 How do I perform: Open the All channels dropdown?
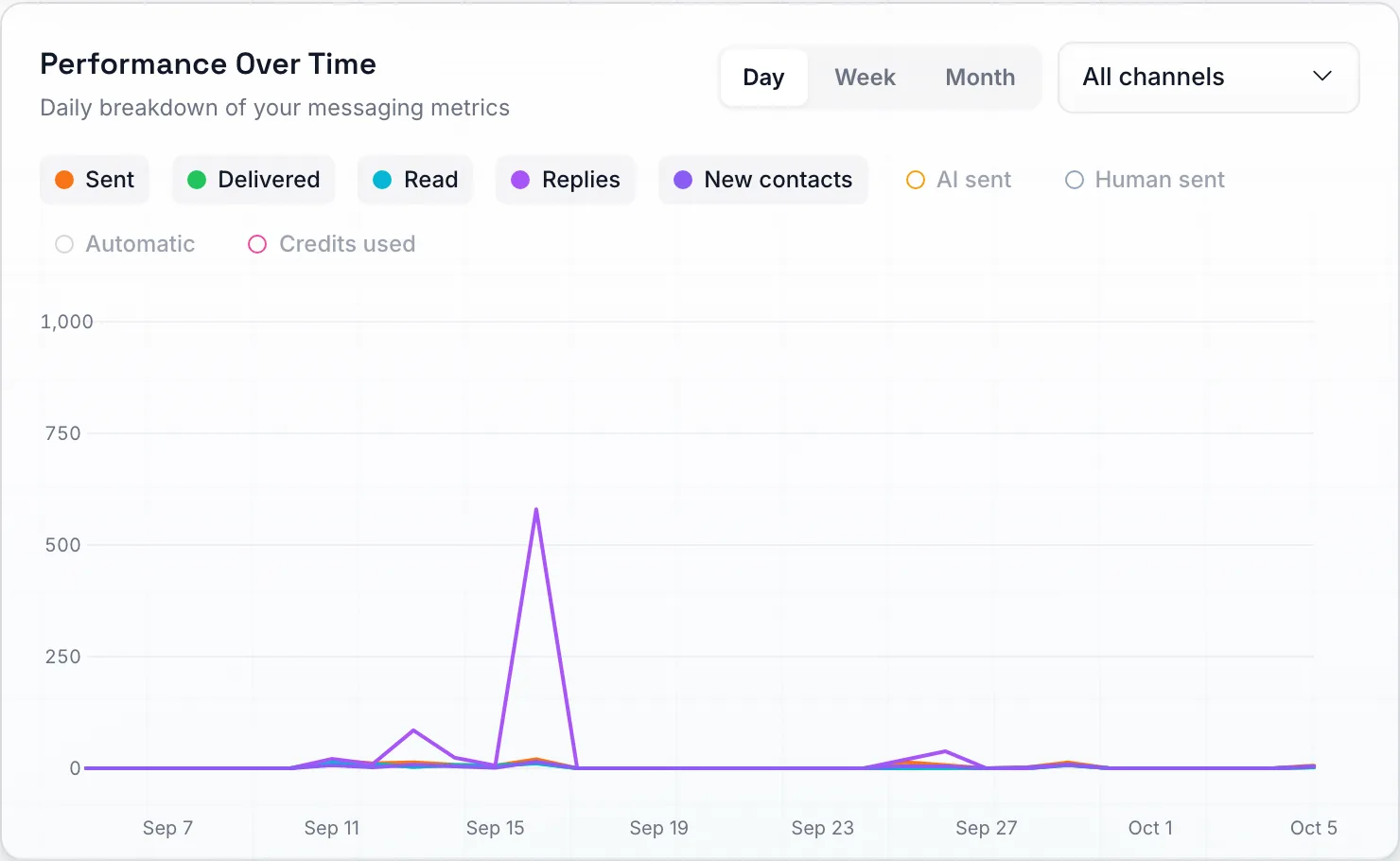(1208, 78)
